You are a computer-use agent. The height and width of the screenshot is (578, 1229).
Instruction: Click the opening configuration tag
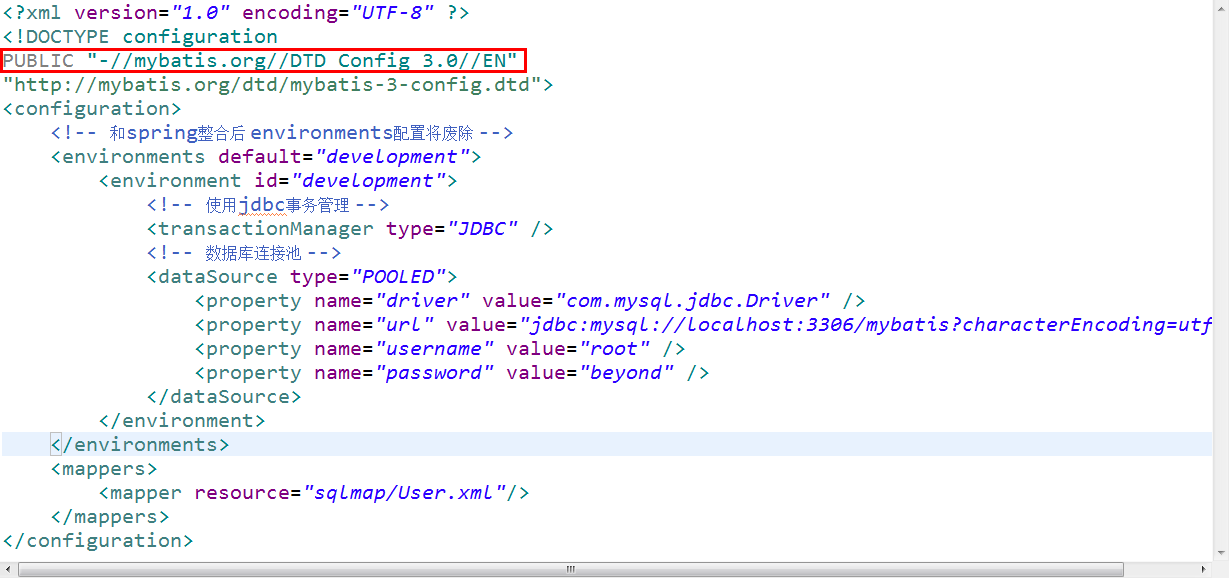[92, 109]
